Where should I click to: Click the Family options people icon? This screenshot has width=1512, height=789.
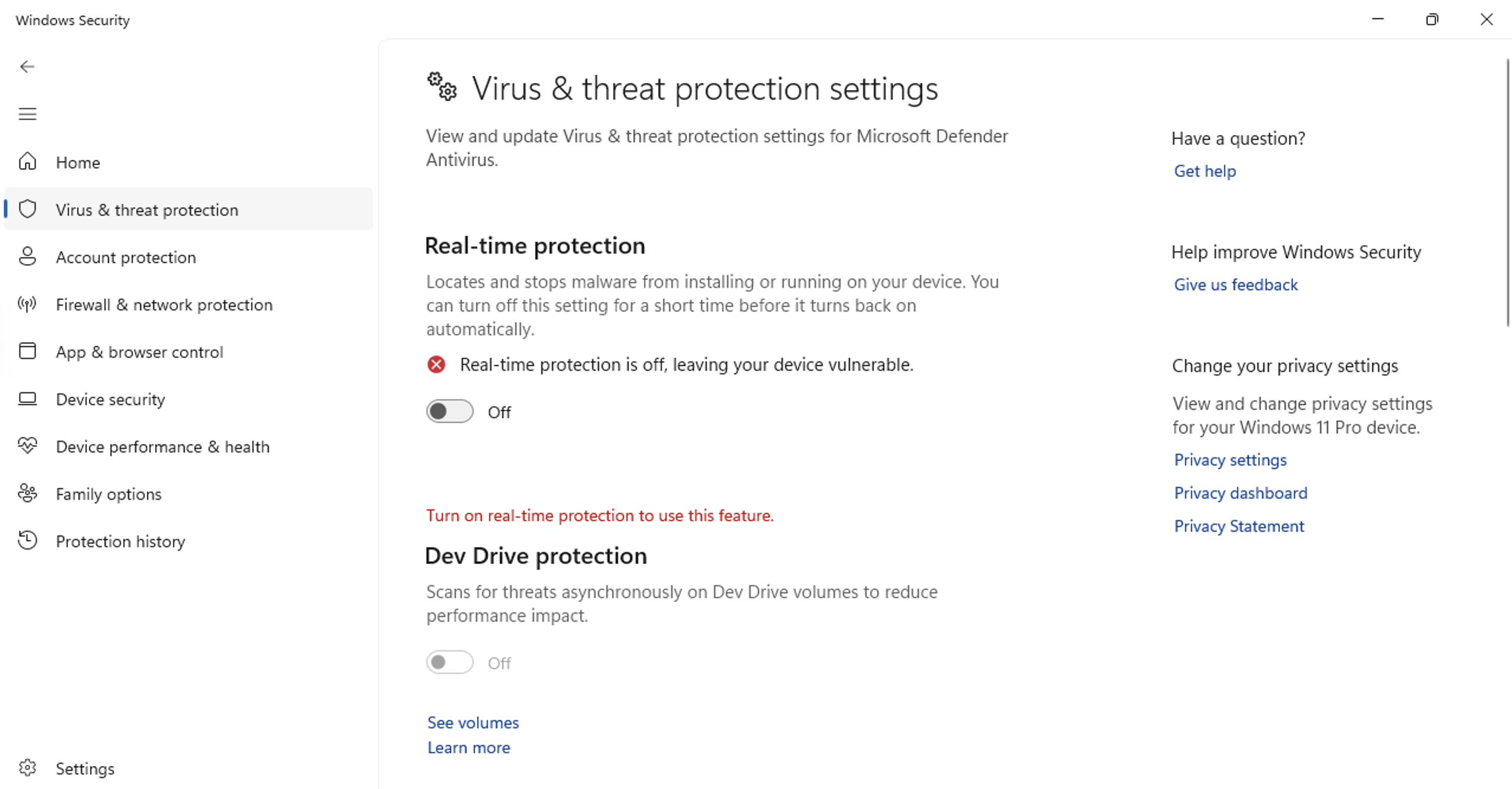pos(27,493)
